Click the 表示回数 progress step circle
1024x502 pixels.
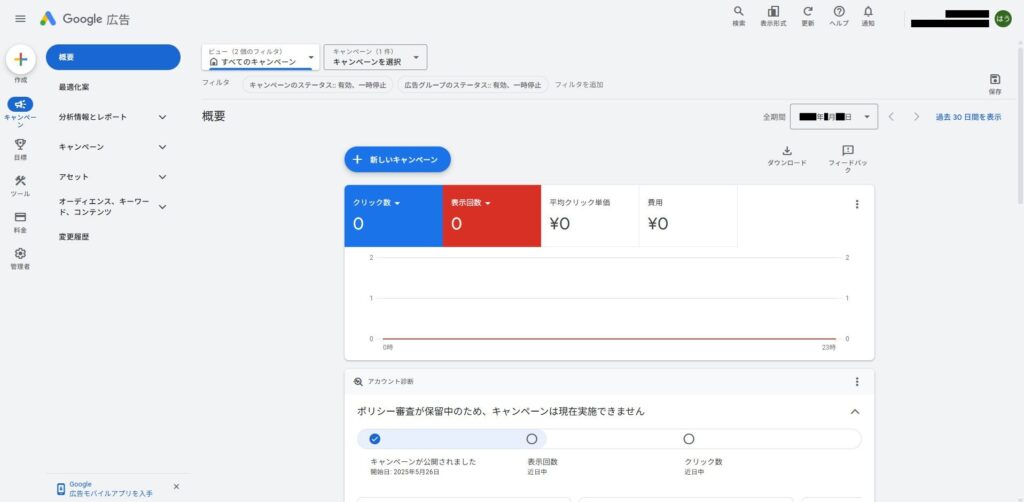click(532, 439)
